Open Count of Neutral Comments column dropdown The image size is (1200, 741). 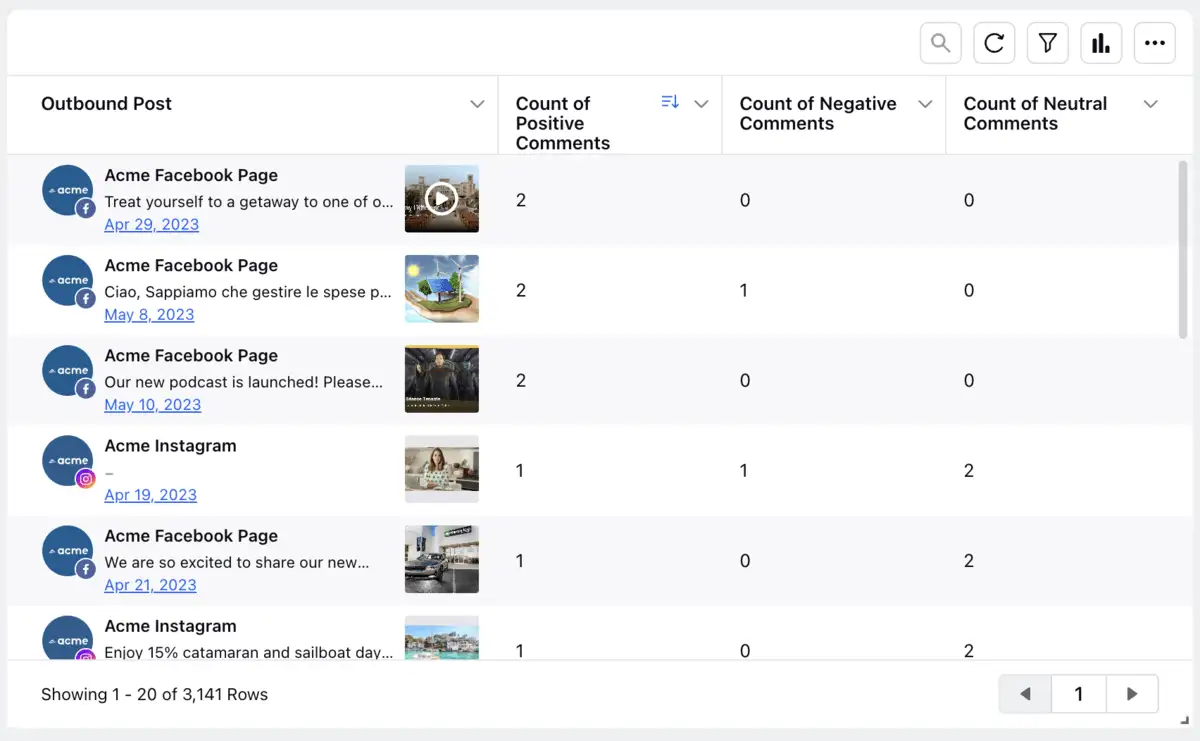point(1150,104)
